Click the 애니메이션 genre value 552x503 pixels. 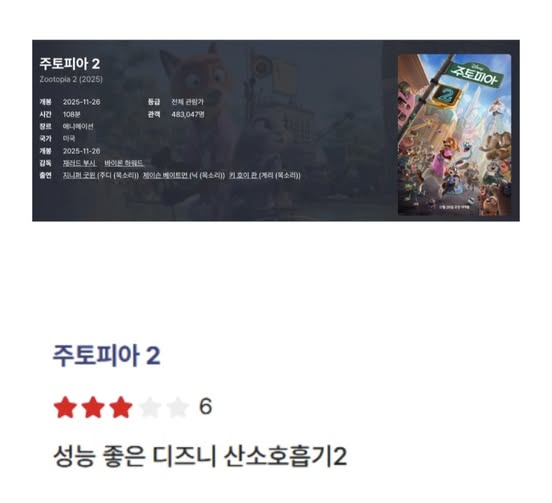click(78, 126)
